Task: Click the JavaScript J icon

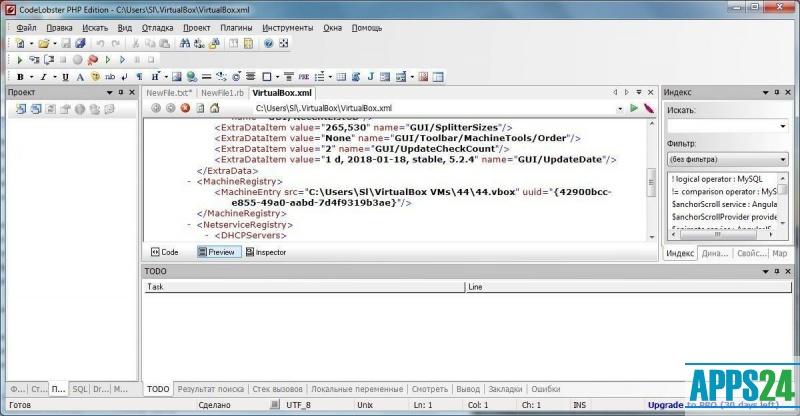Action: click(370, 77)
